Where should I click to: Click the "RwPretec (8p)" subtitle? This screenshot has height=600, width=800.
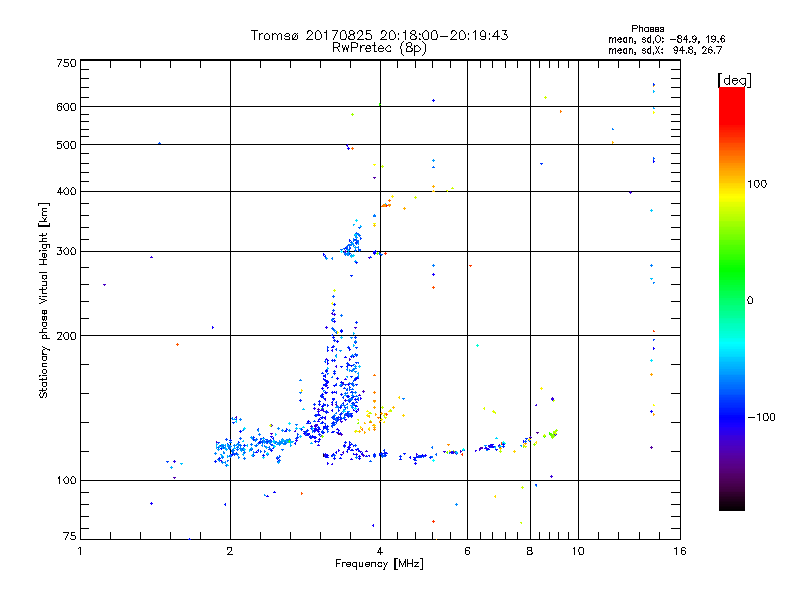(x=379, y=48)
